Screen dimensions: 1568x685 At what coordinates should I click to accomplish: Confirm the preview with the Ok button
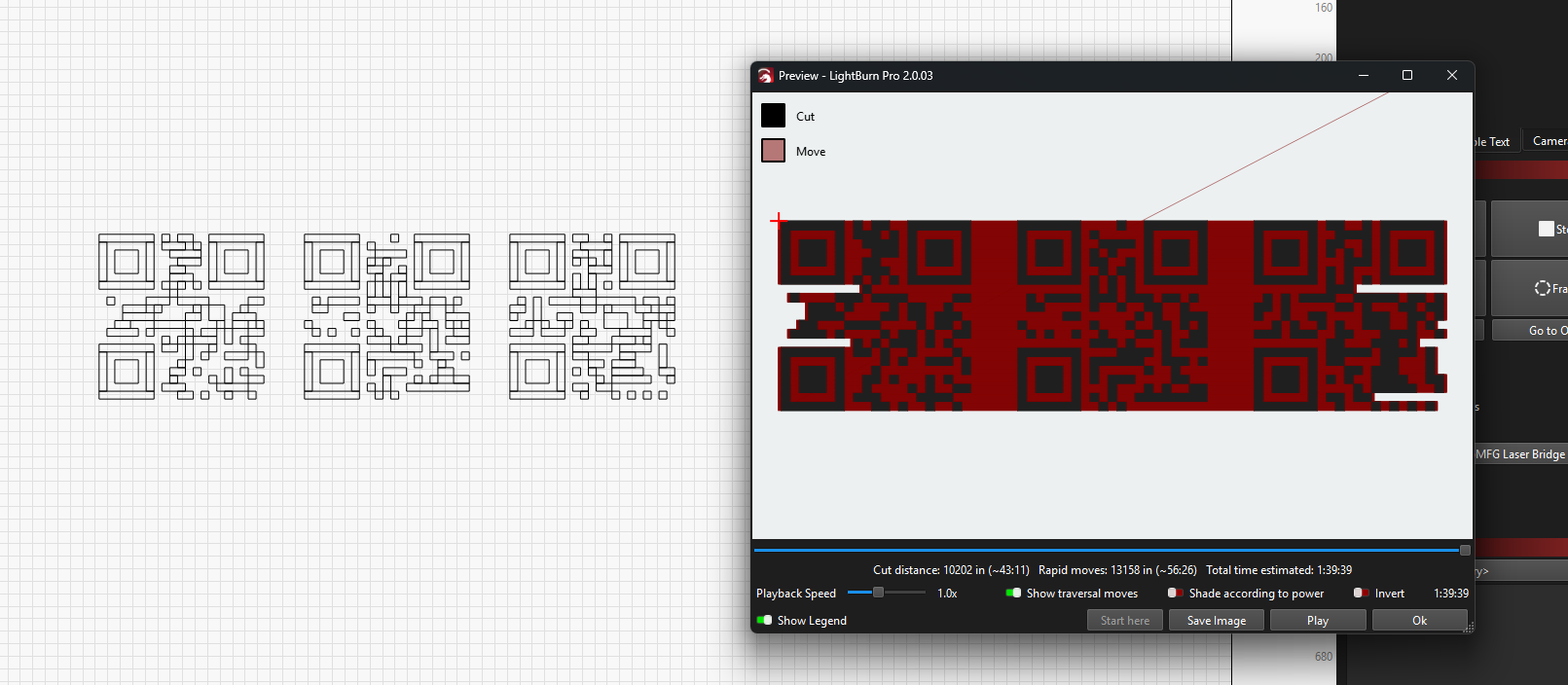[x=1419, y=621]
